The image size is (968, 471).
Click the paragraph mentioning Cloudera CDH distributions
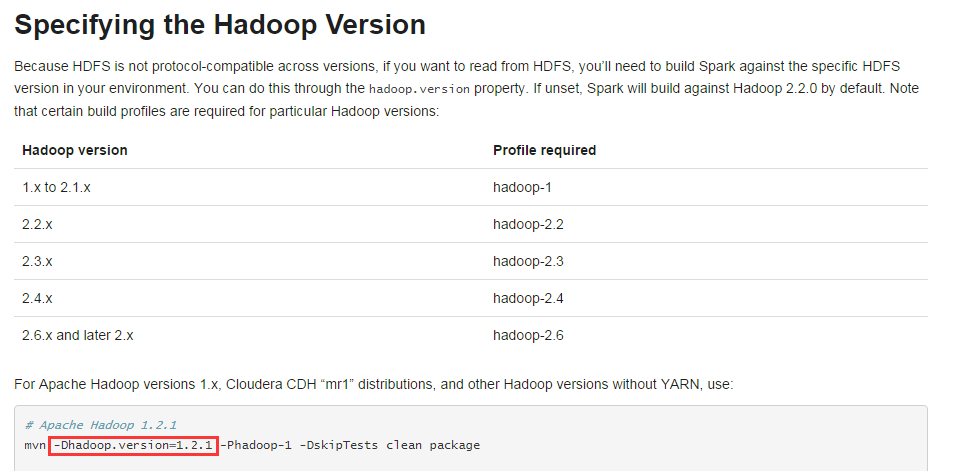point(373,385)
